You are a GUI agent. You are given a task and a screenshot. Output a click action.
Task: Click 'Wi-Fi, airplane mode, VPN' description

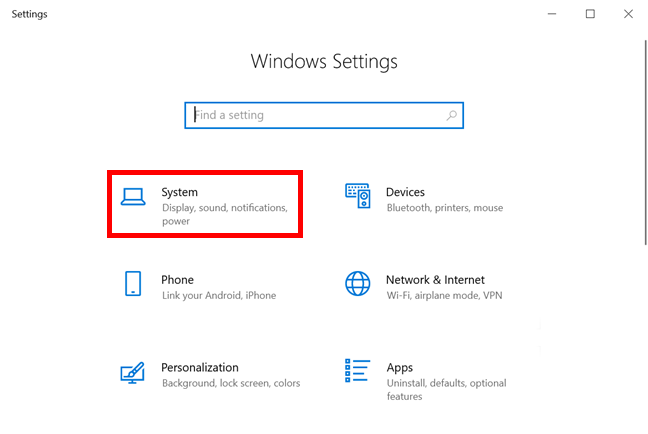click(444, 296)
